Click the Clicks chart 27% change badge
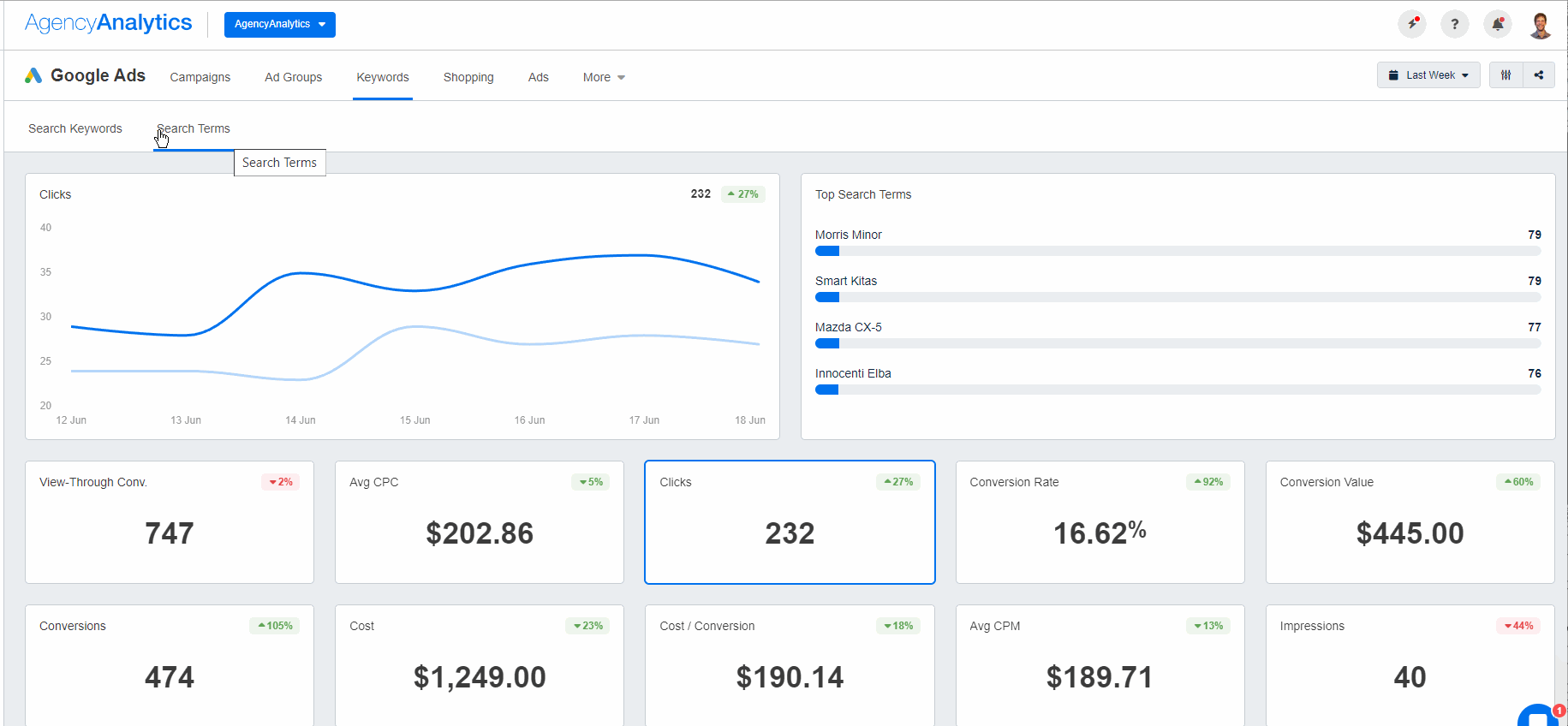 [x=743, y=194]
